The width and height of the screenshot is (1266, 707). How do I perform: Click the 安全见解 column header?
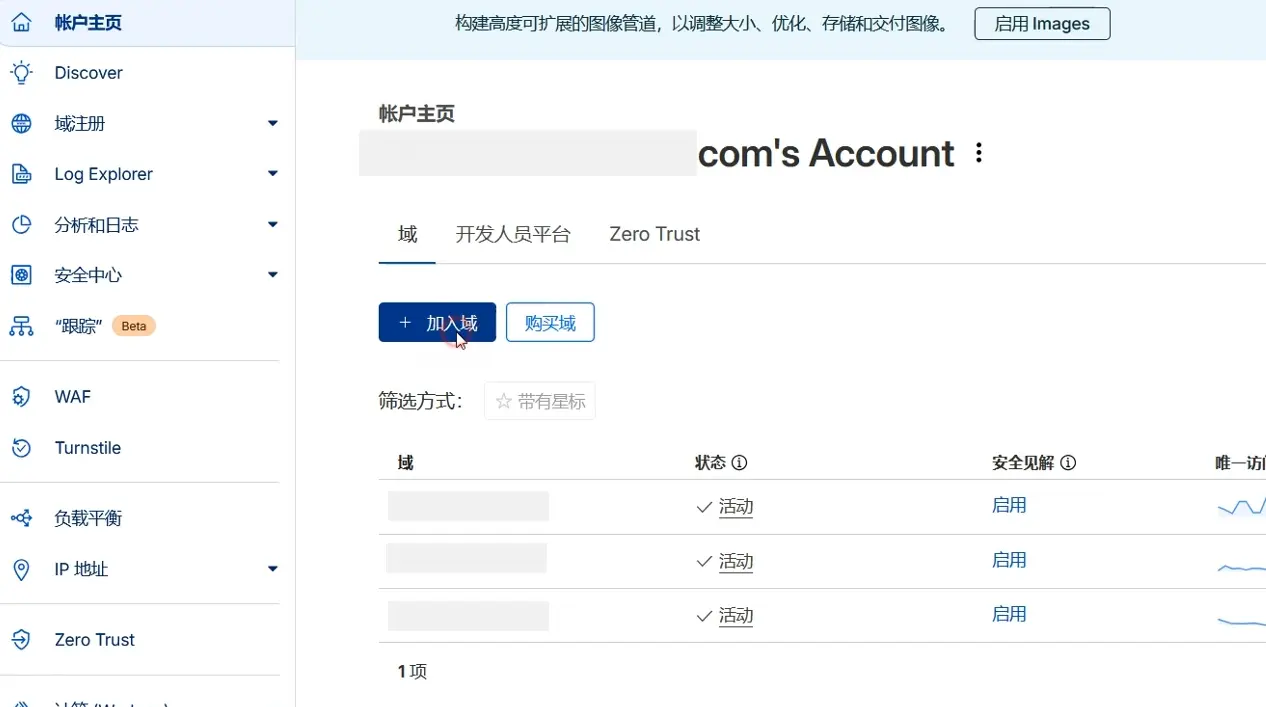pyautogui.click(x=1023, y=463)
